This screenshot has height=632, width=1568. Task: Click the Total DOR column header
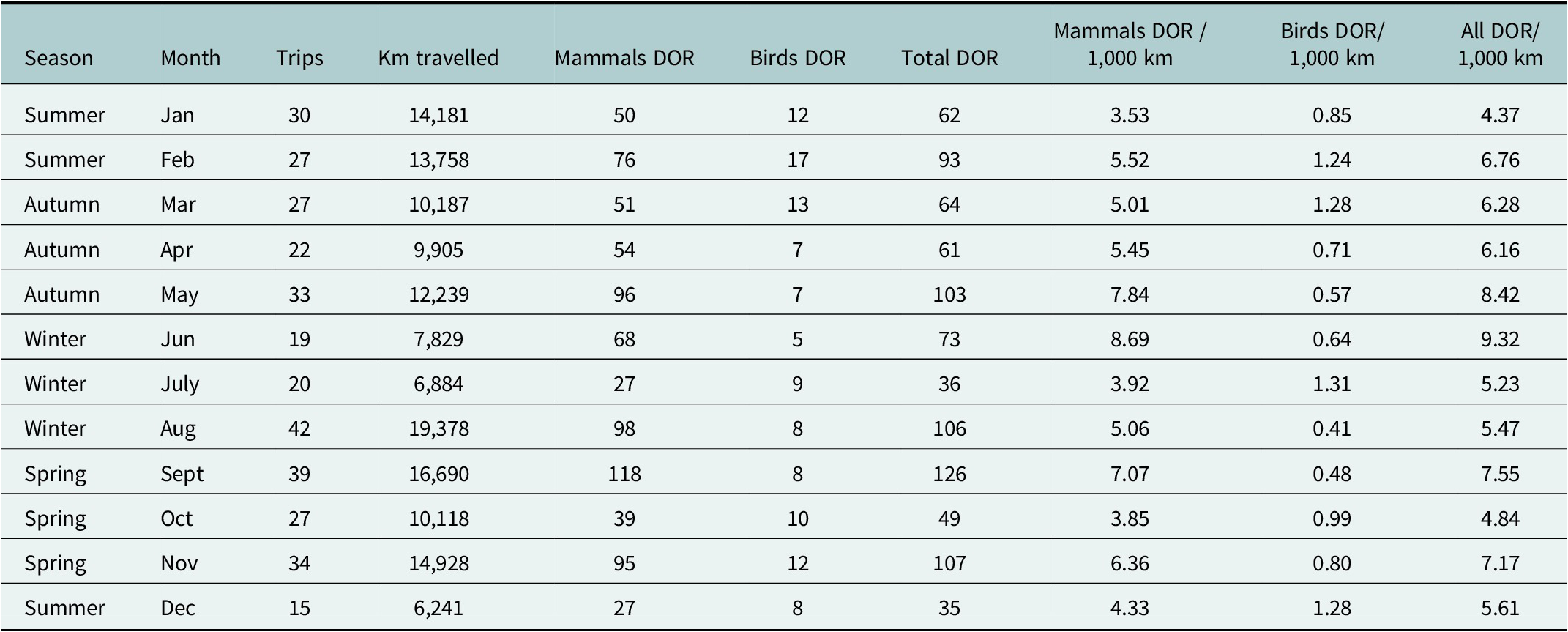point(949,58)
